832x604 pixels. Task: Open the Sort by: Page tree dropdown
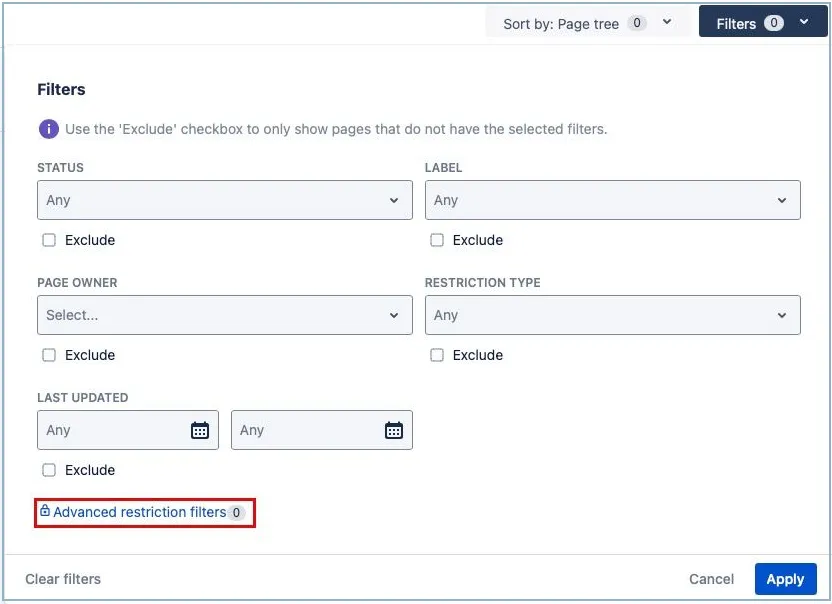[587, 22]
